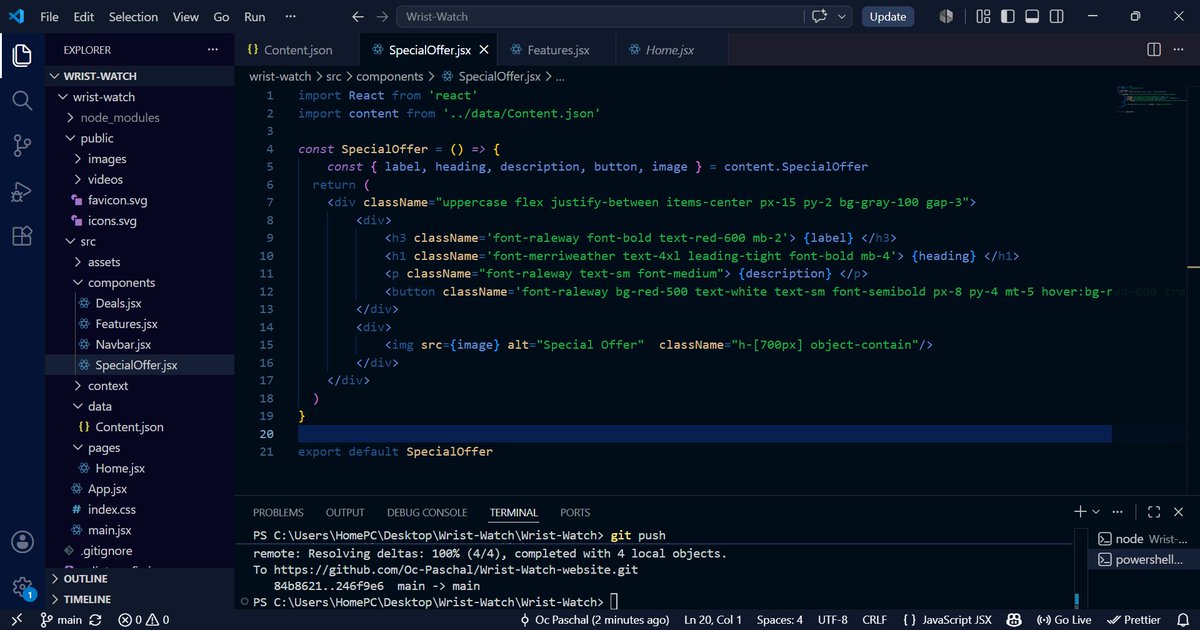1200x630 pixels.
Task: Click the main branch status item
Action: point(61,620)
